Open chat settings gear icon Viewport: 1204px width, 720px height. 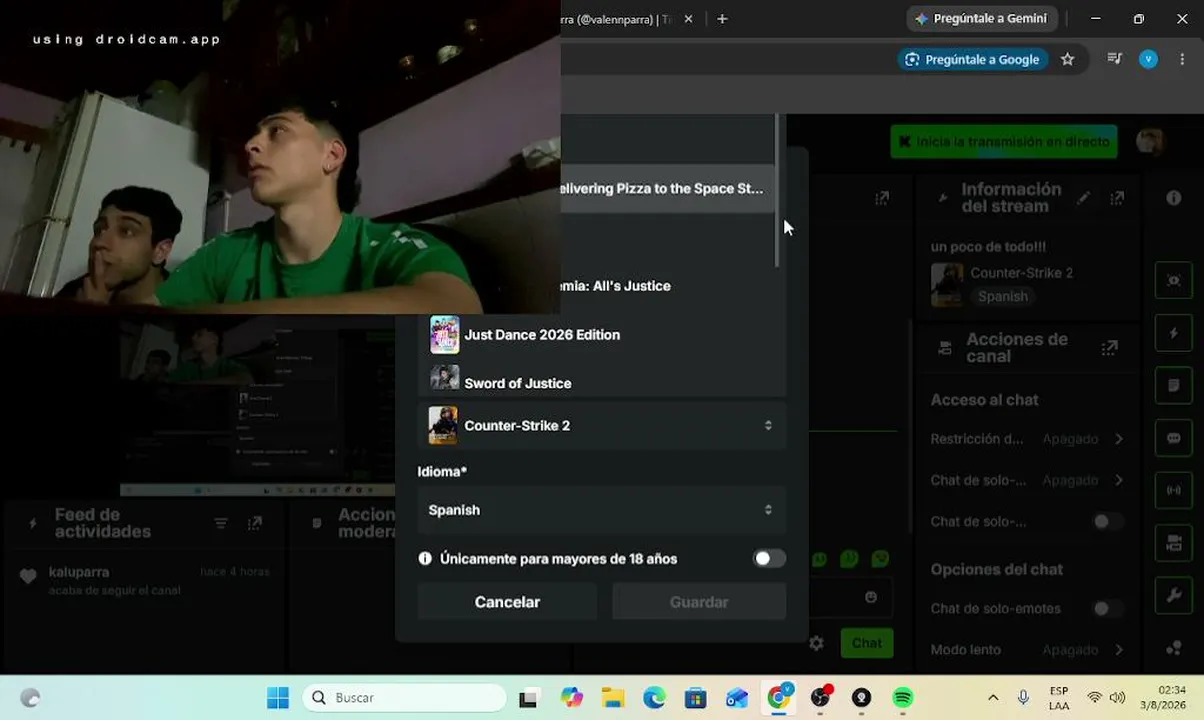coord(816,643)
